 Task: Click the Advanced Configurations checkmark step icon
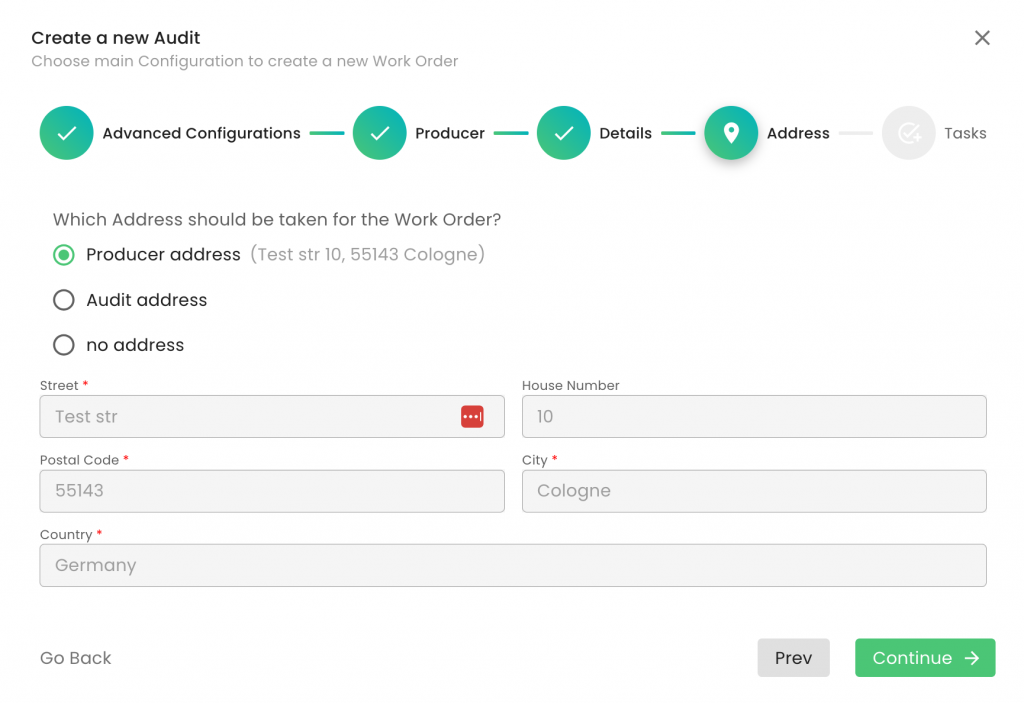(x=66, y=133)
